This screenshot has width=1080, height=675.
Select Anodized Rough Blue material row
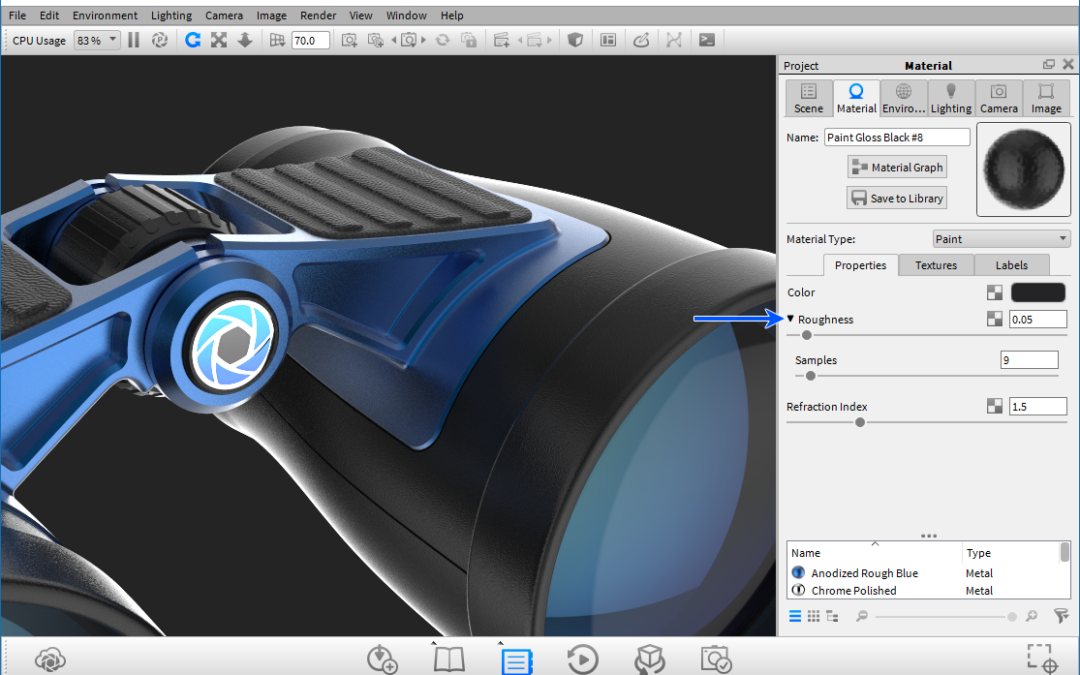coord(926,573)
